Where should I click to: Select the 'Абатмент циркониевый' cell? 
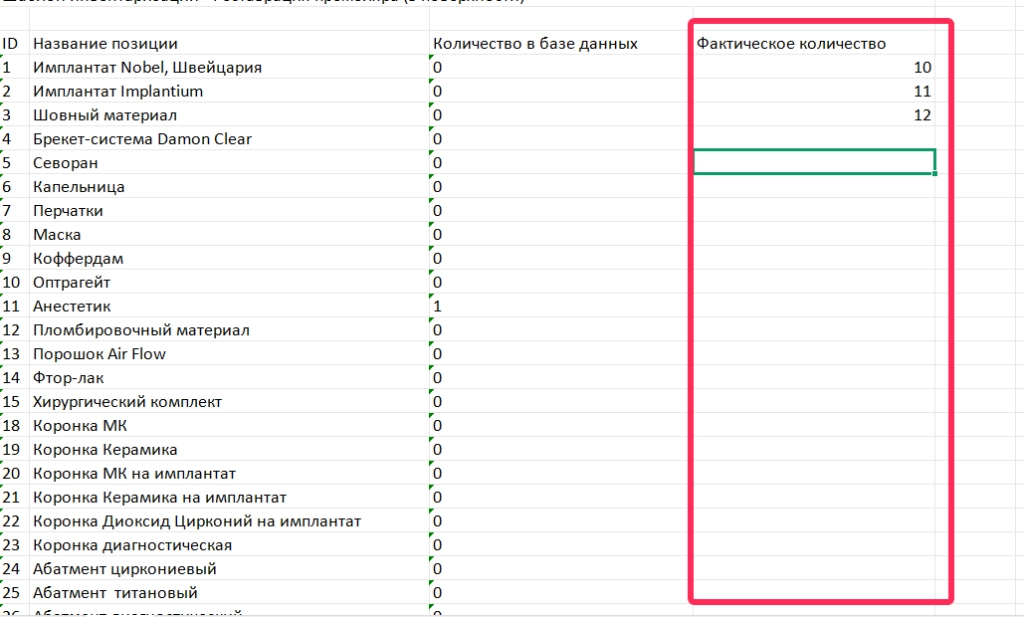(x=124, y=569)
